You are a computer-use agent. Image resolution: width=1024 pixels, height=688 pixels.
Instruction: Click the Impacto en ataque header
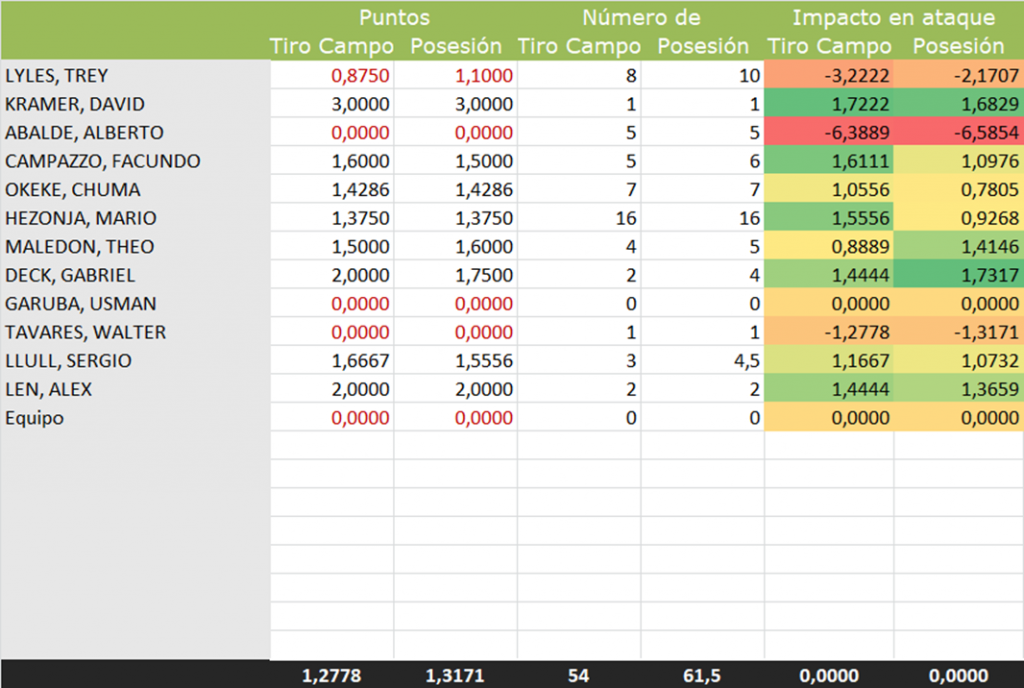[893, 18]
